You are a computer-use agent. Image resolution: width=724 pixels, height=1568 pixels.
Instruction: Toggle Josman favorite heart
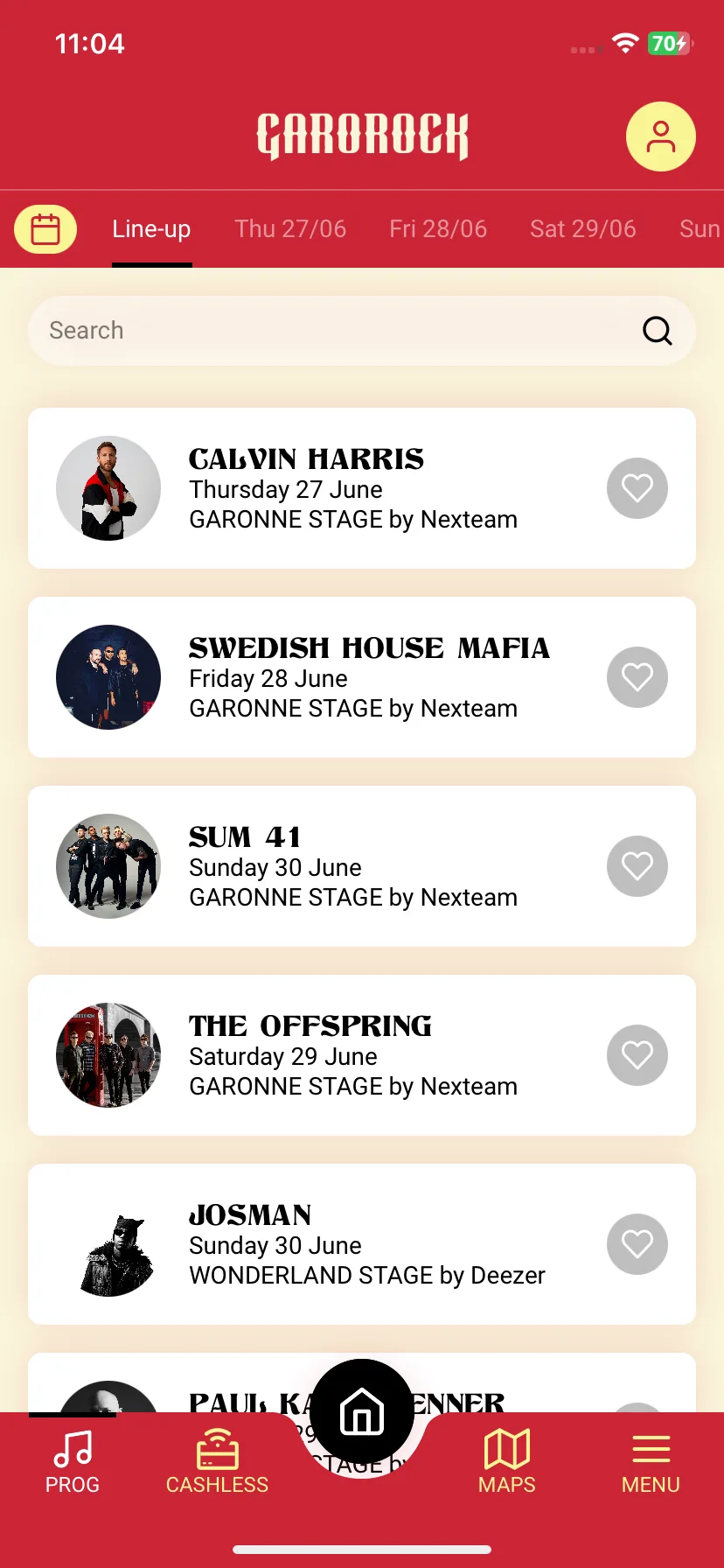coord(637,1244)
